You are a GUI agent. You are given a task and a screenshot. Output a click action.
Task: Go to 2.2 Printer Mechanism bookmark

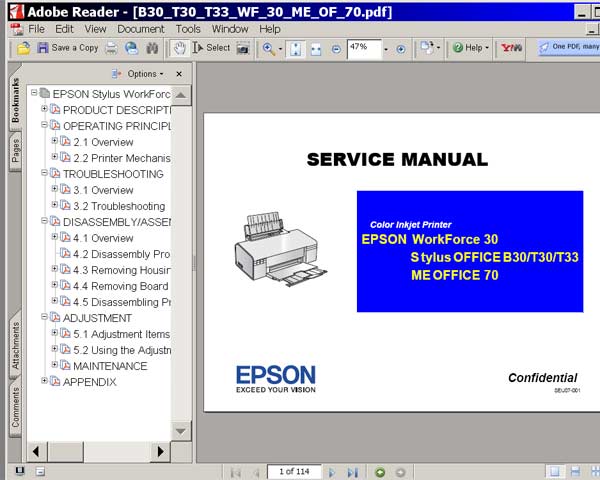(122, 158)
